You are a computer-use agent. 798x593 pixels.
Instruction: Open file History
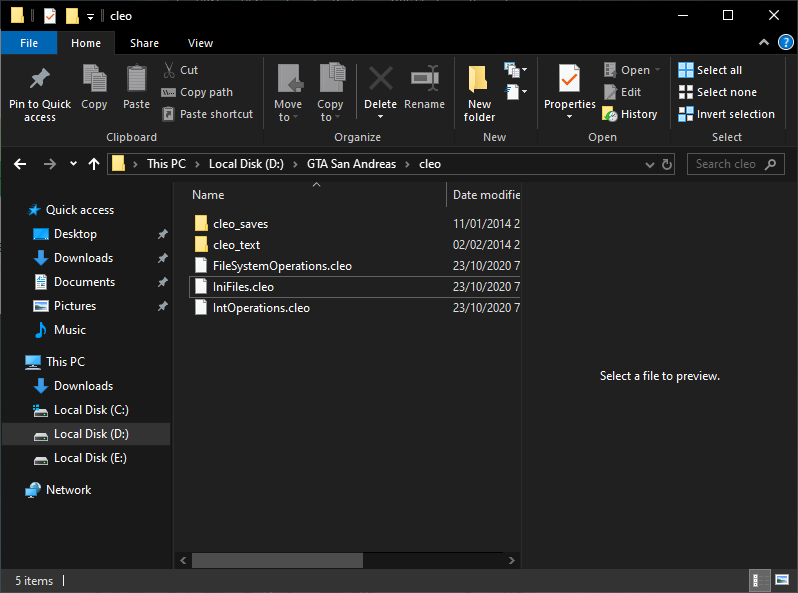630,114
